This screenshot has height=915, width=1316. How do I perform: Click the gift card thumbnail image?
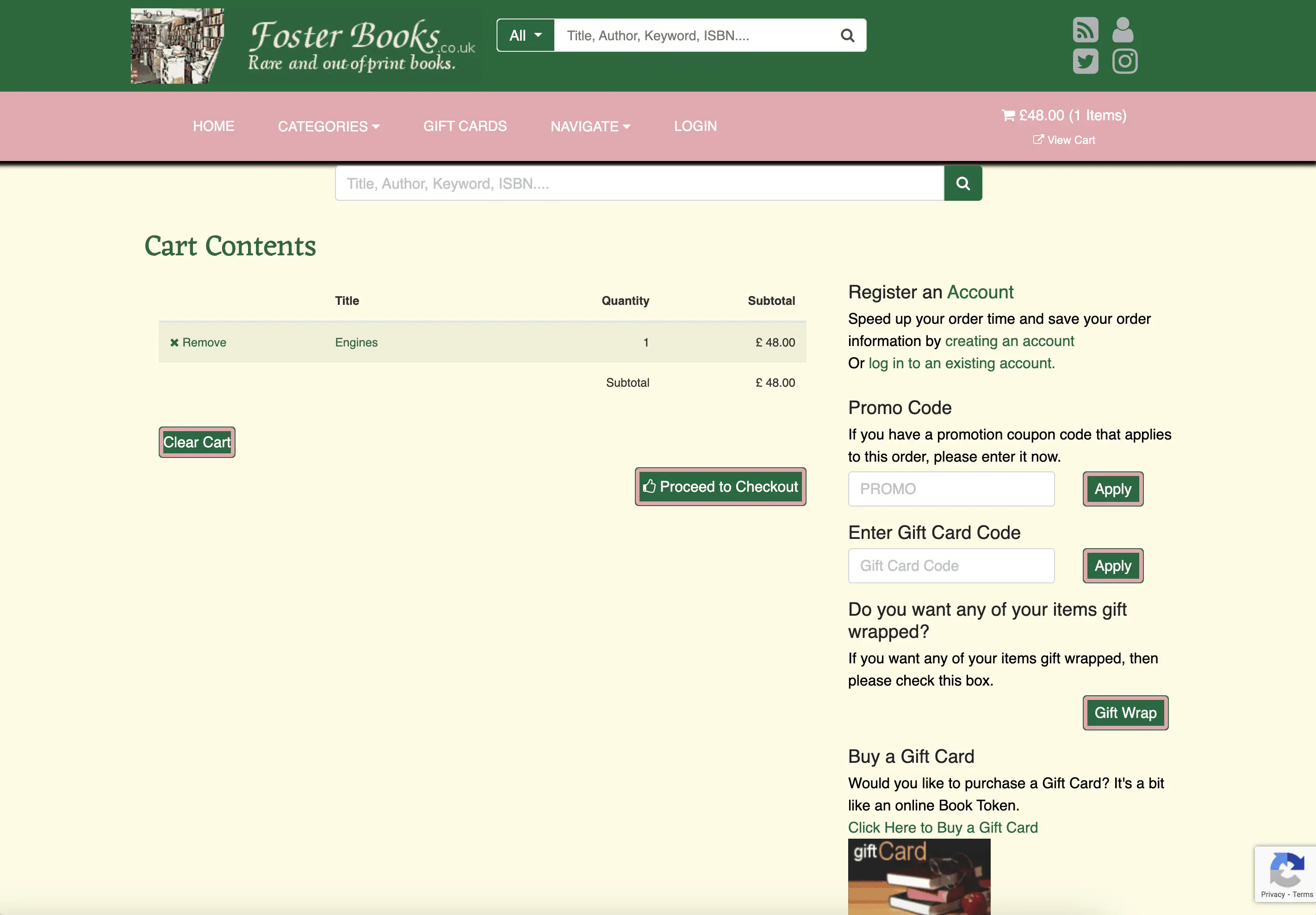tap(918, 876)
